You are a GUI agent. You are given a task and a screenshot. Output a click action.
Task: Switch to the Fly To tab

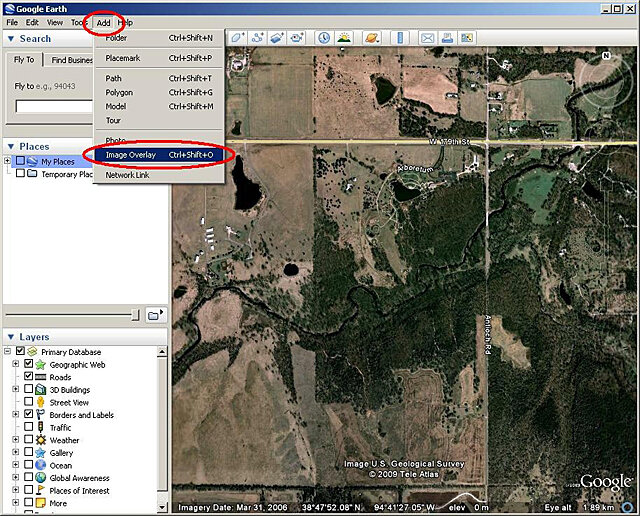26,60
